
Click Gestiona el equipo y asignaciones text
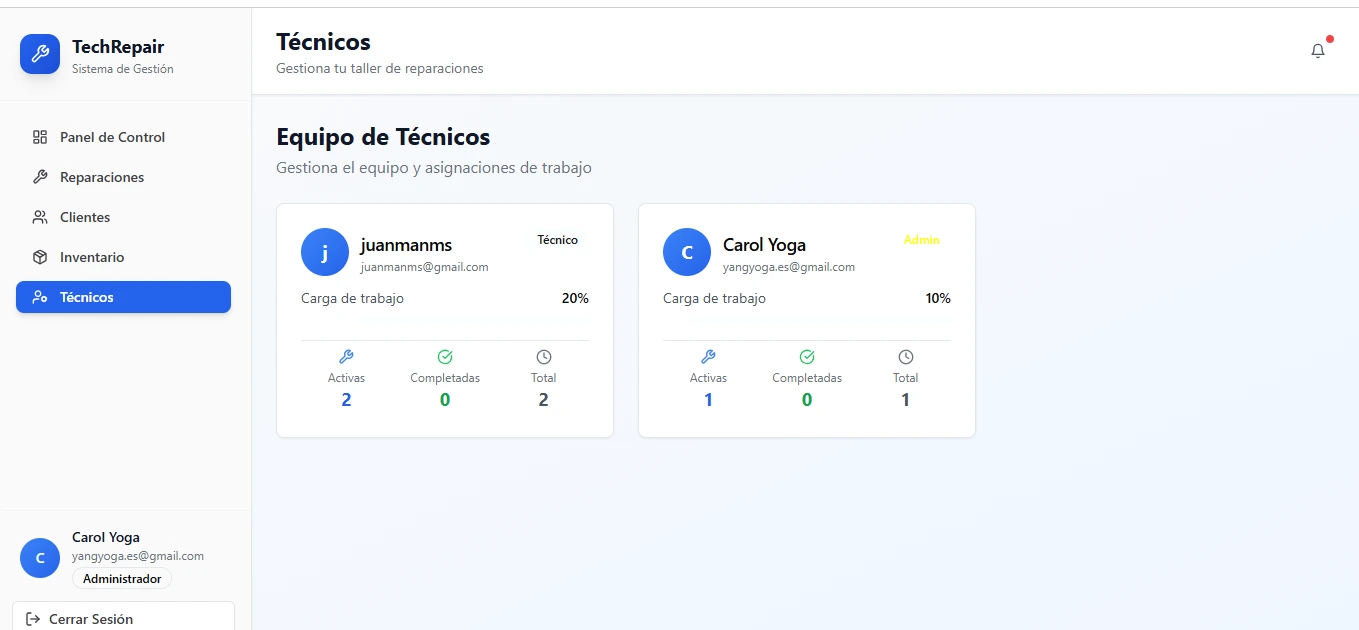coord(434,168)
